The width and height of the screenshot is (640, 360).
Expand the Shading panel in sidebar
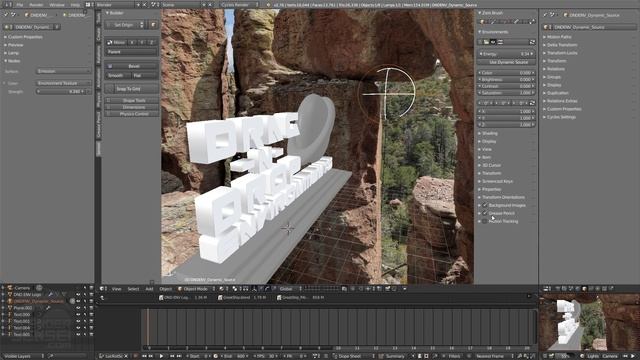[490, 133]
